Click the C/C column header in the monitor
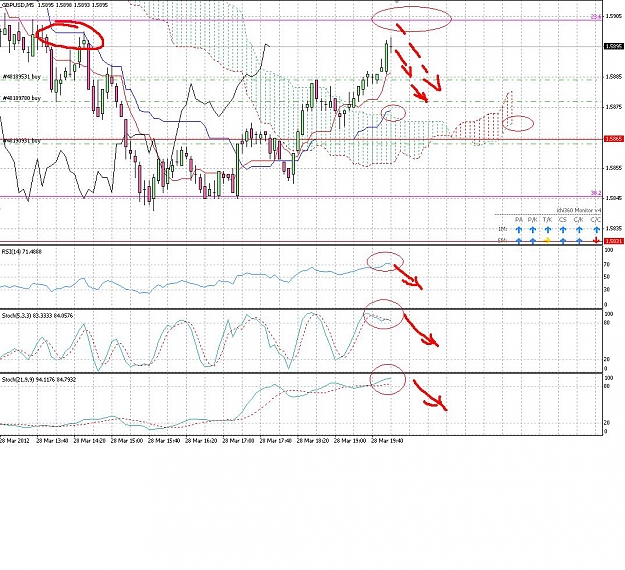Image resolution: width=625 pixels, height=570 pixels. pyautogui.click(x=596, y=220)
